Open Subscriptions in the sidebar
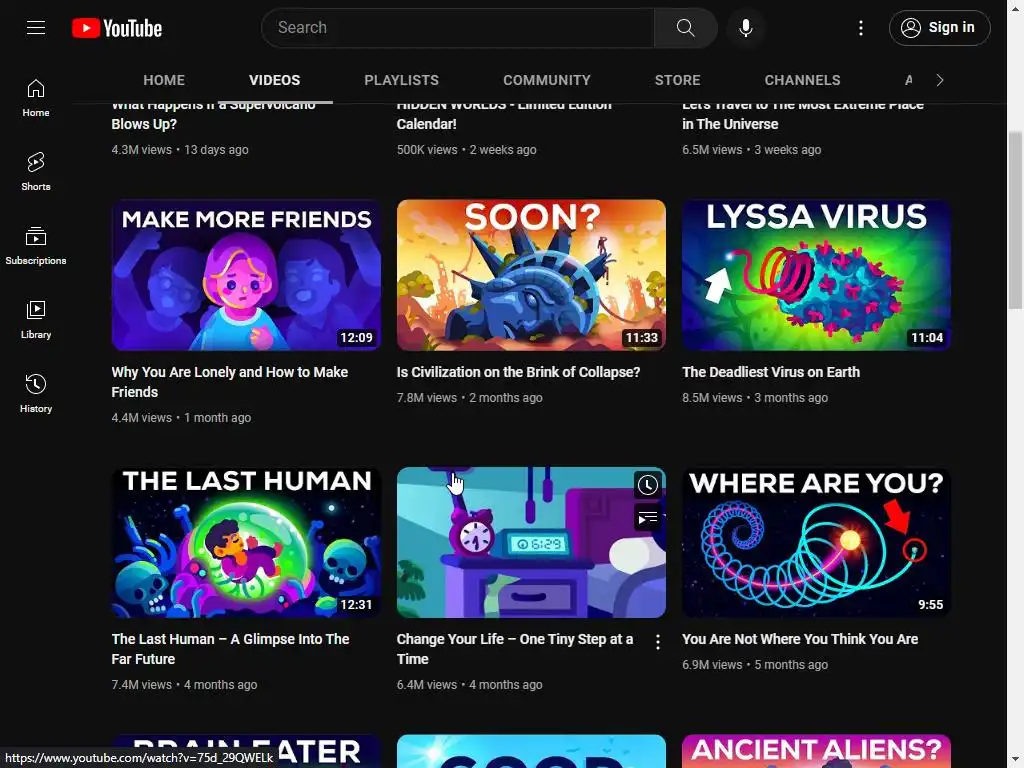The image size is (1024, 768). coord(36,246)
